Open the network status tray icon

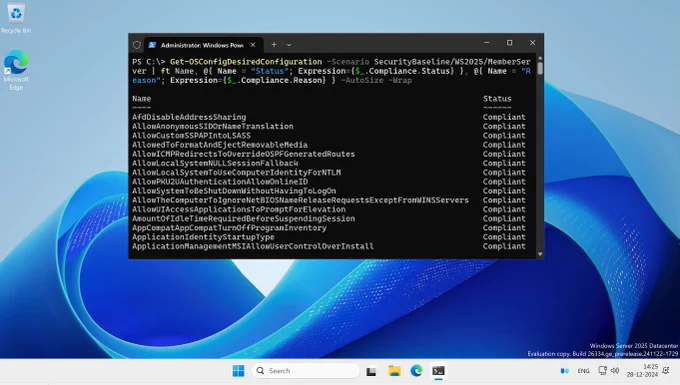(602, 371)
